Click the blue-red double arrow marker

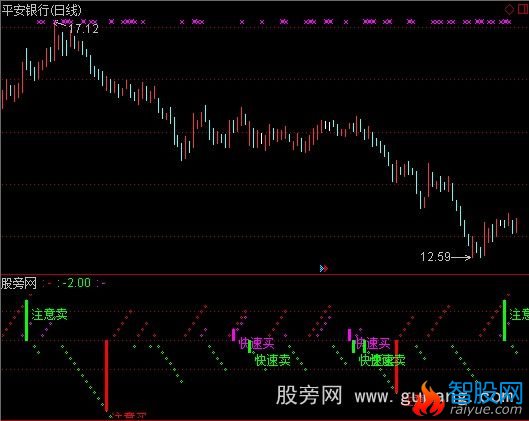pos(324,268)
